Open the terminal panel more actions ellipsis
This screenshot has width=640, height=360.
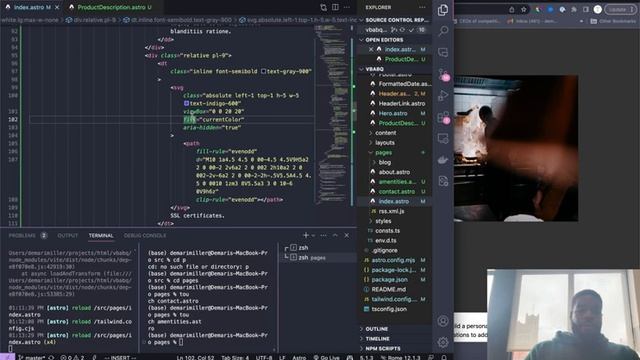323,236
